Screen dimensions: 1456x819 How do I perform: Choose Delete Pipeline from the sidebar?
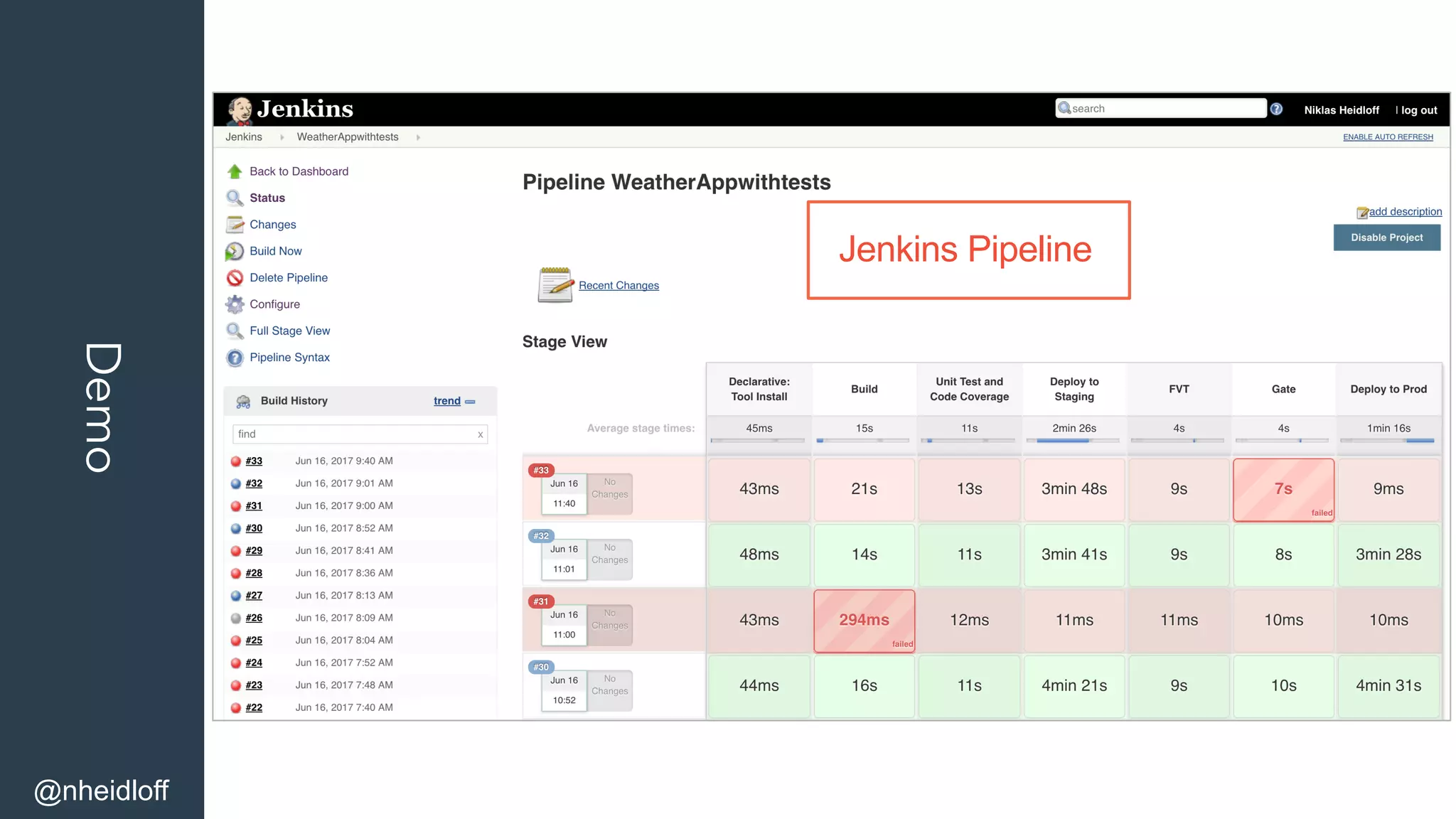point(289,277)
